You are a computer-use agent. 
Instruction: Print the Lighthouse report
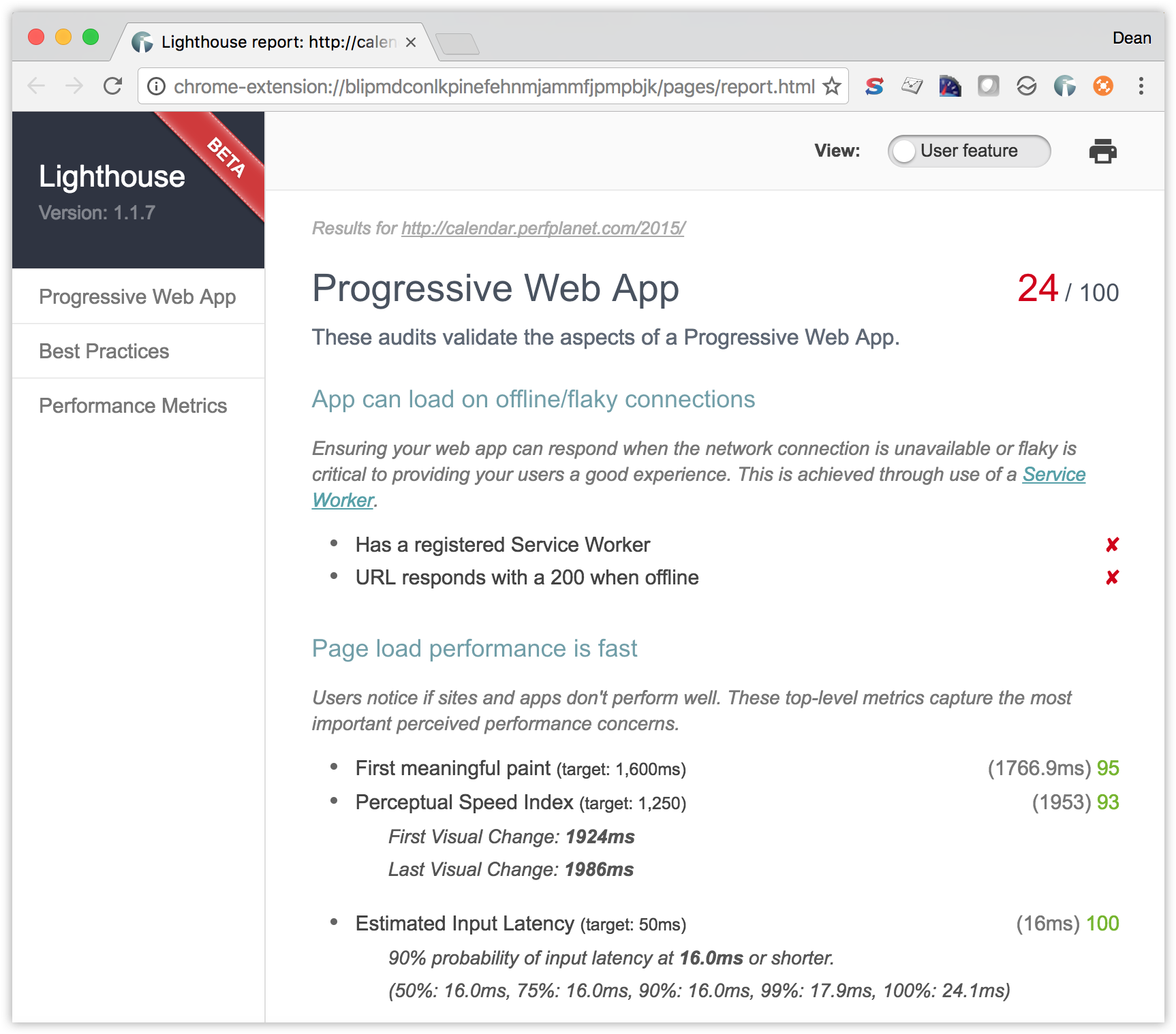1102,151
